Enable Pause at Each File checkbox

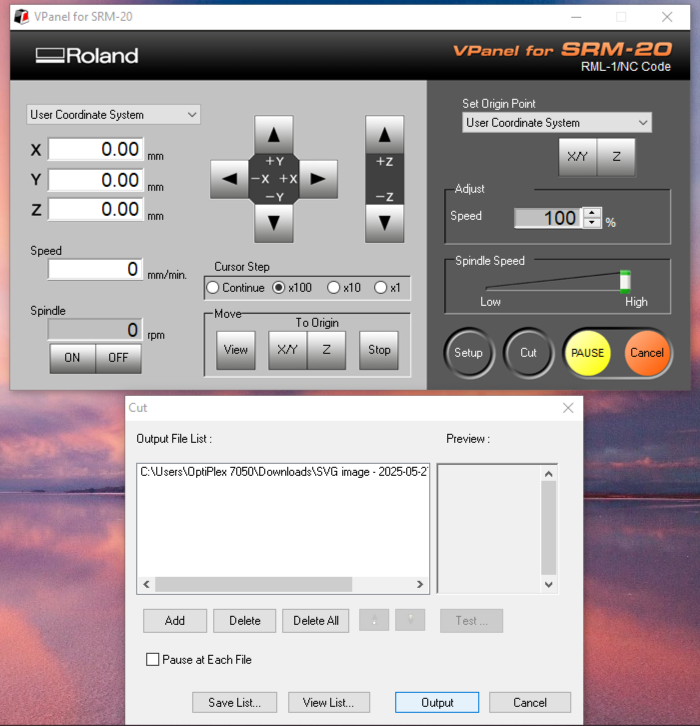(152, 659)
